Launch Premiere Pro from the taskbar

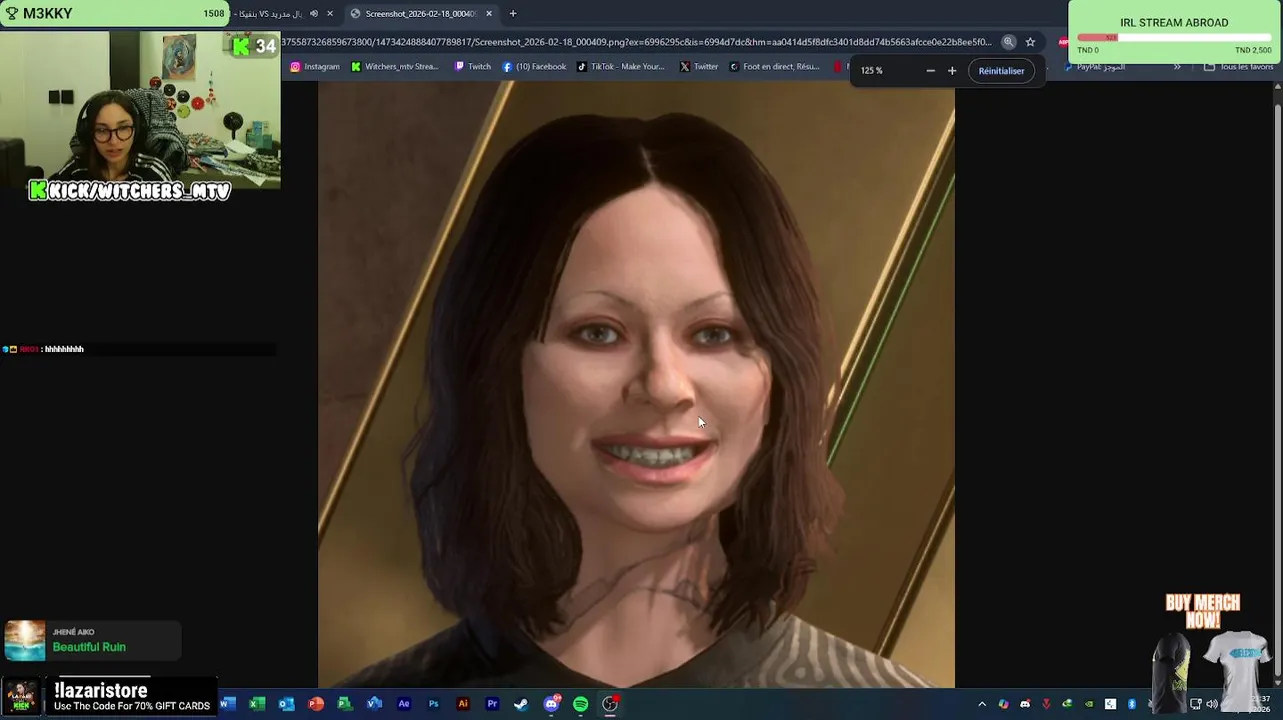pyautogui.click(x=492, y=704)
